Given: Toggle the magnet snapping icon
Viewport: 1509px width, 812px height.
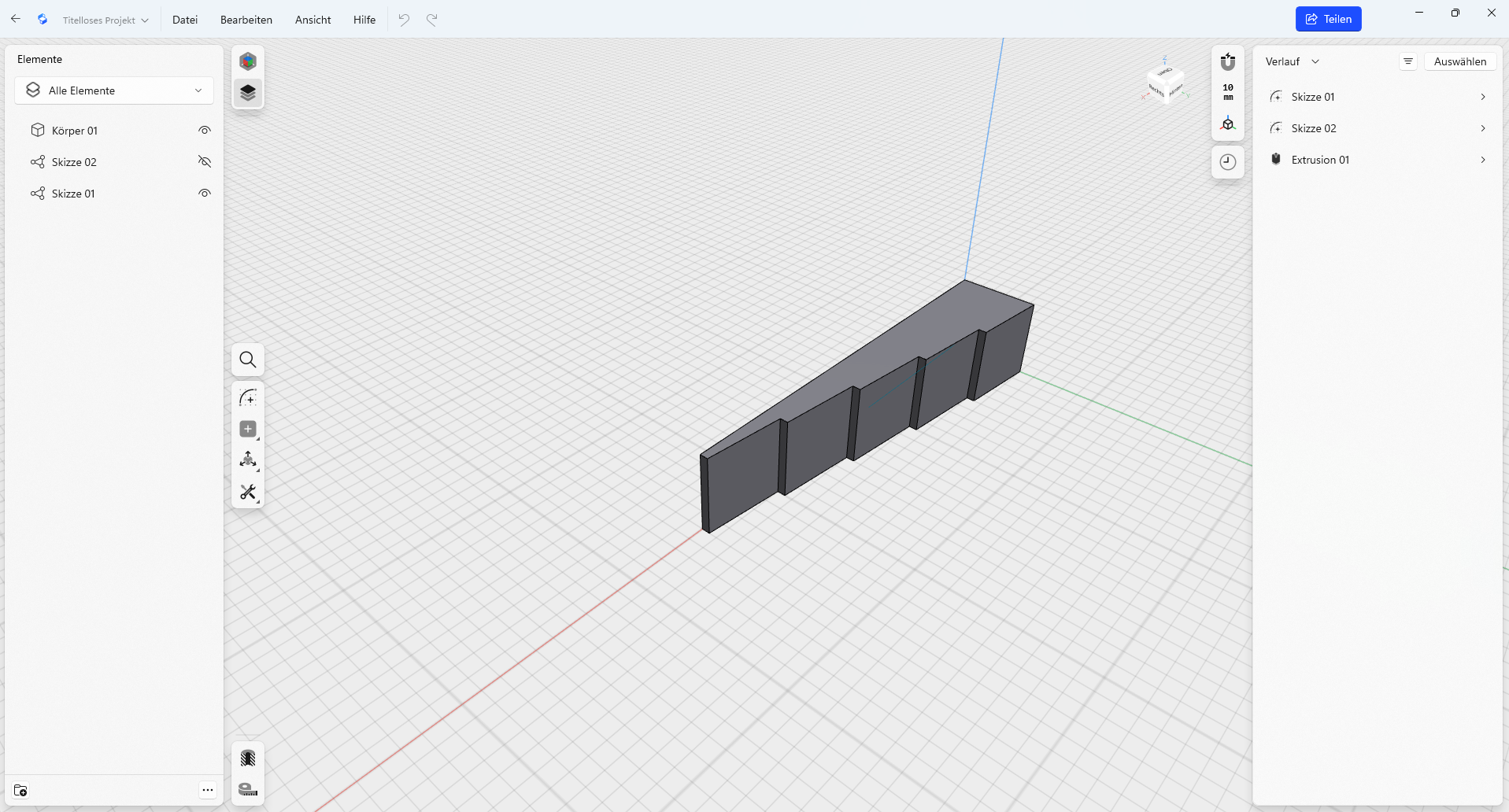Looking at the screenshot, I should 1228,61.
